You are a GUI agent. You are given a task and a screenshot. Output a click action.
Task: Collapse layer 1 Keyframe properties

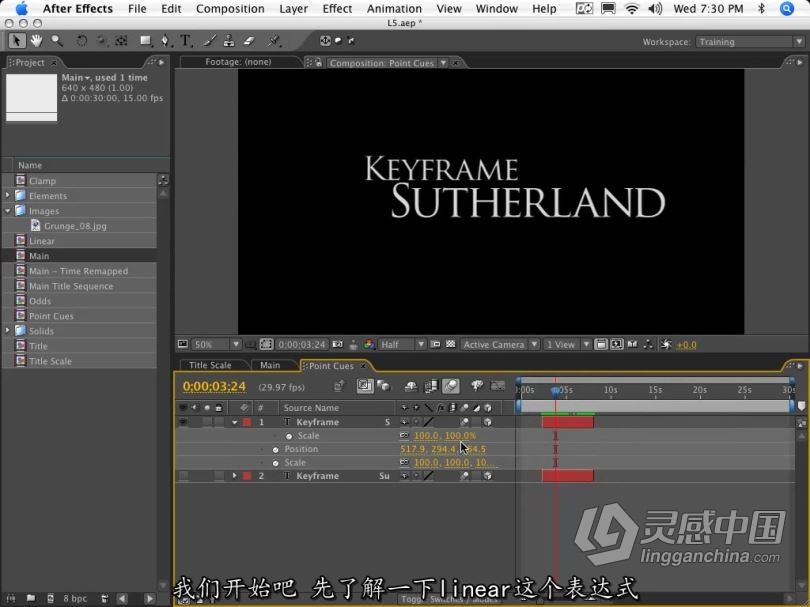pyautogui.click(x=235, y=423)
